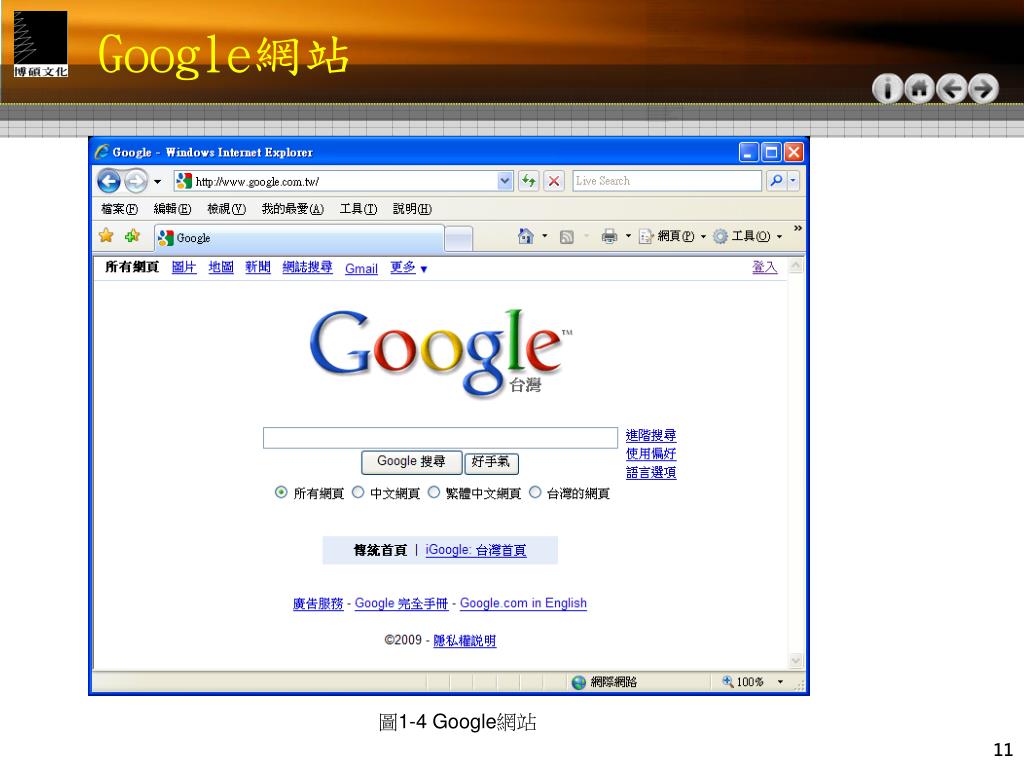
Task: Refresh the page in Internet Explorer
Action: [528, 181]
